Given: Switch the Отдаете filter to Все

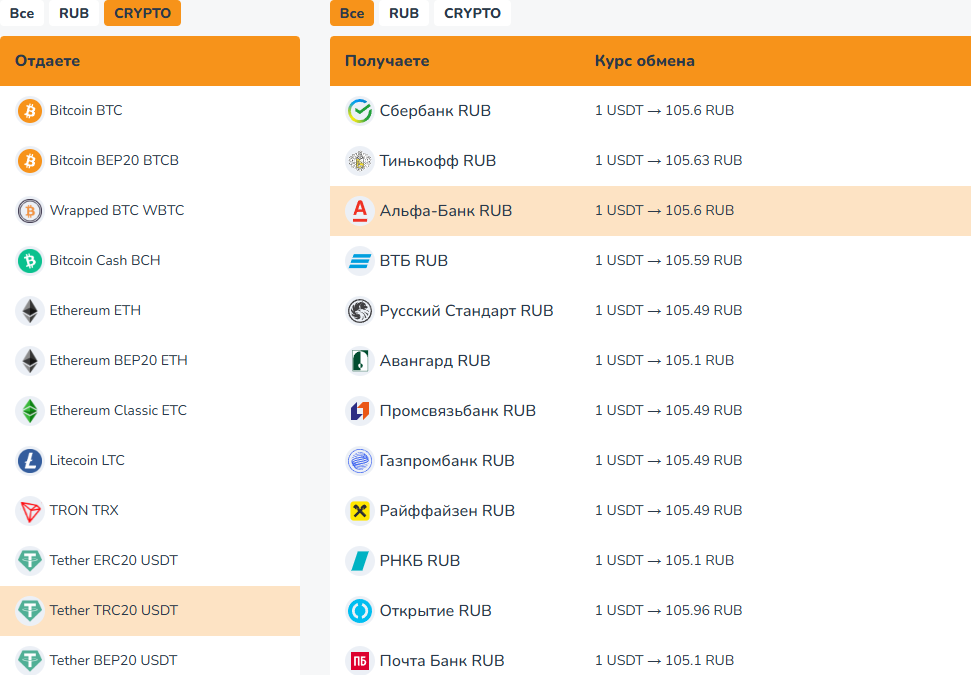Looking at the screenshot, I should pyautogui.click(x=22, y=13).
